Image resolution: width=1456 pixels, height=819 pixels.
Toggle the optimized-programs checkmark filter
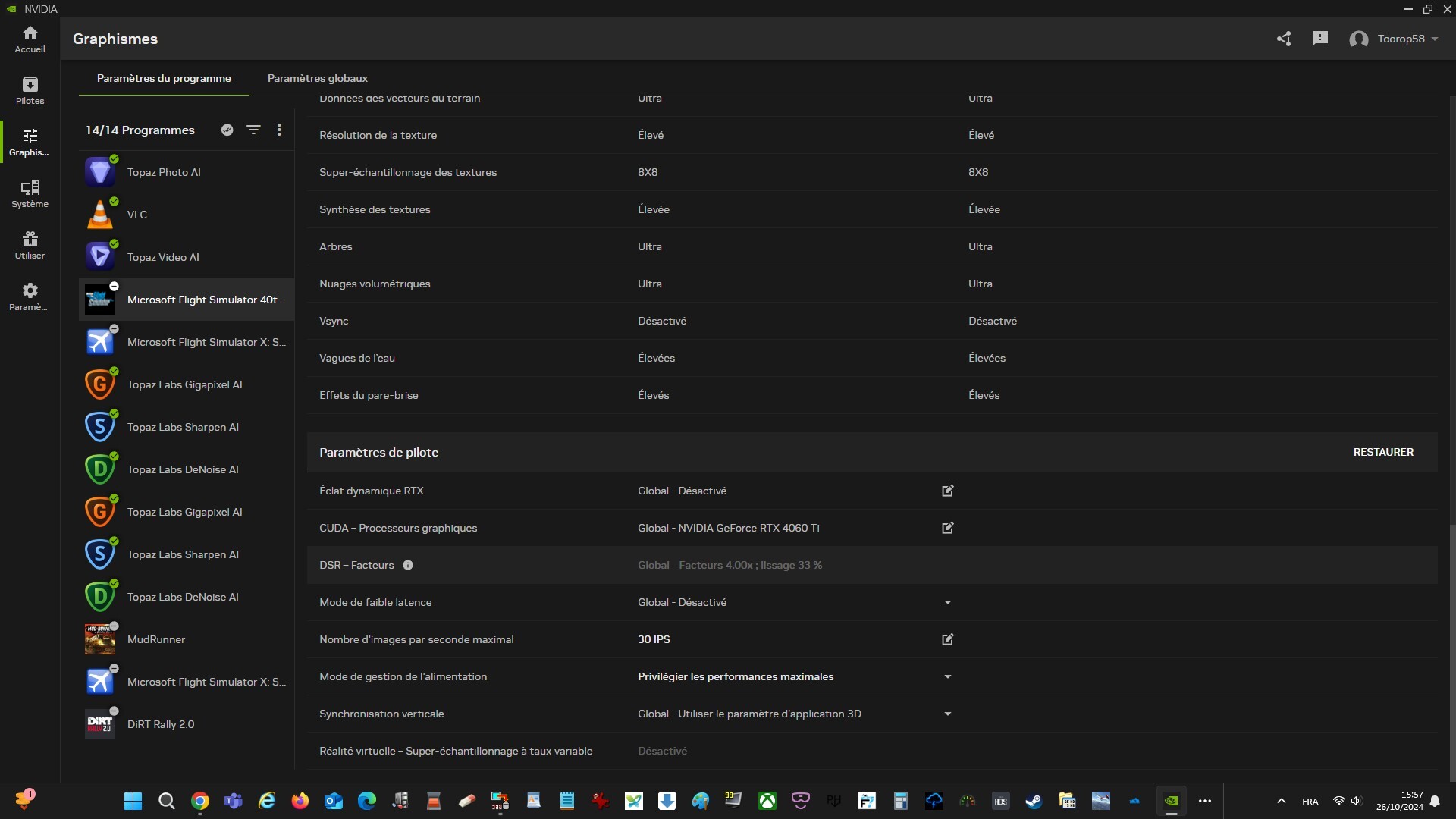click(x=227, y=130)
